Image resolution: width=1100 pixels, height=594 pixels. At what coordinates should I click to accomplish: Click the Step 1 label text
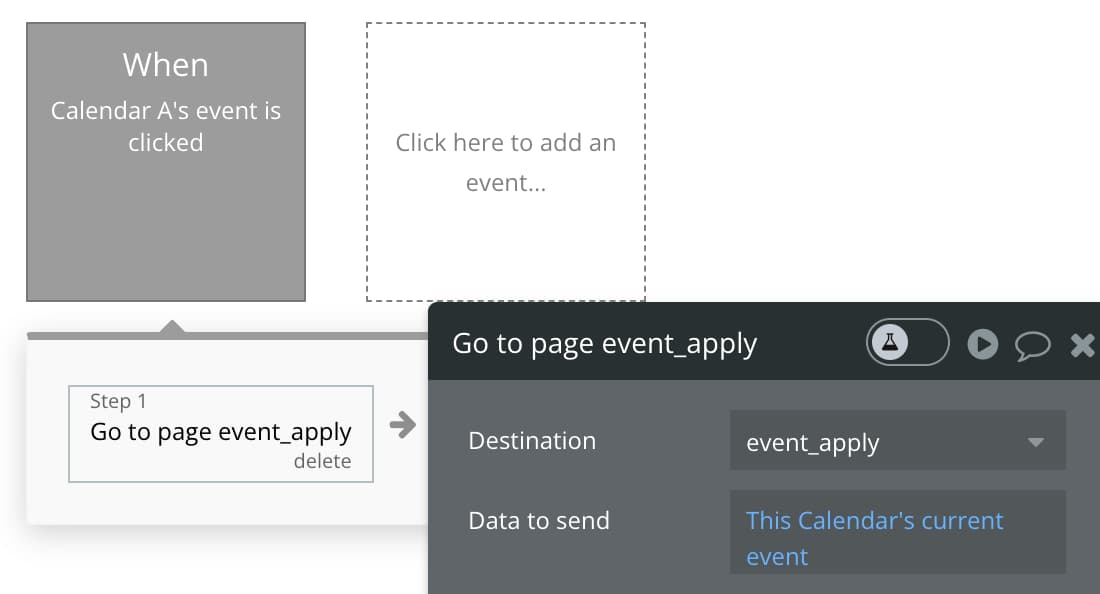click(x=118, y=400)
